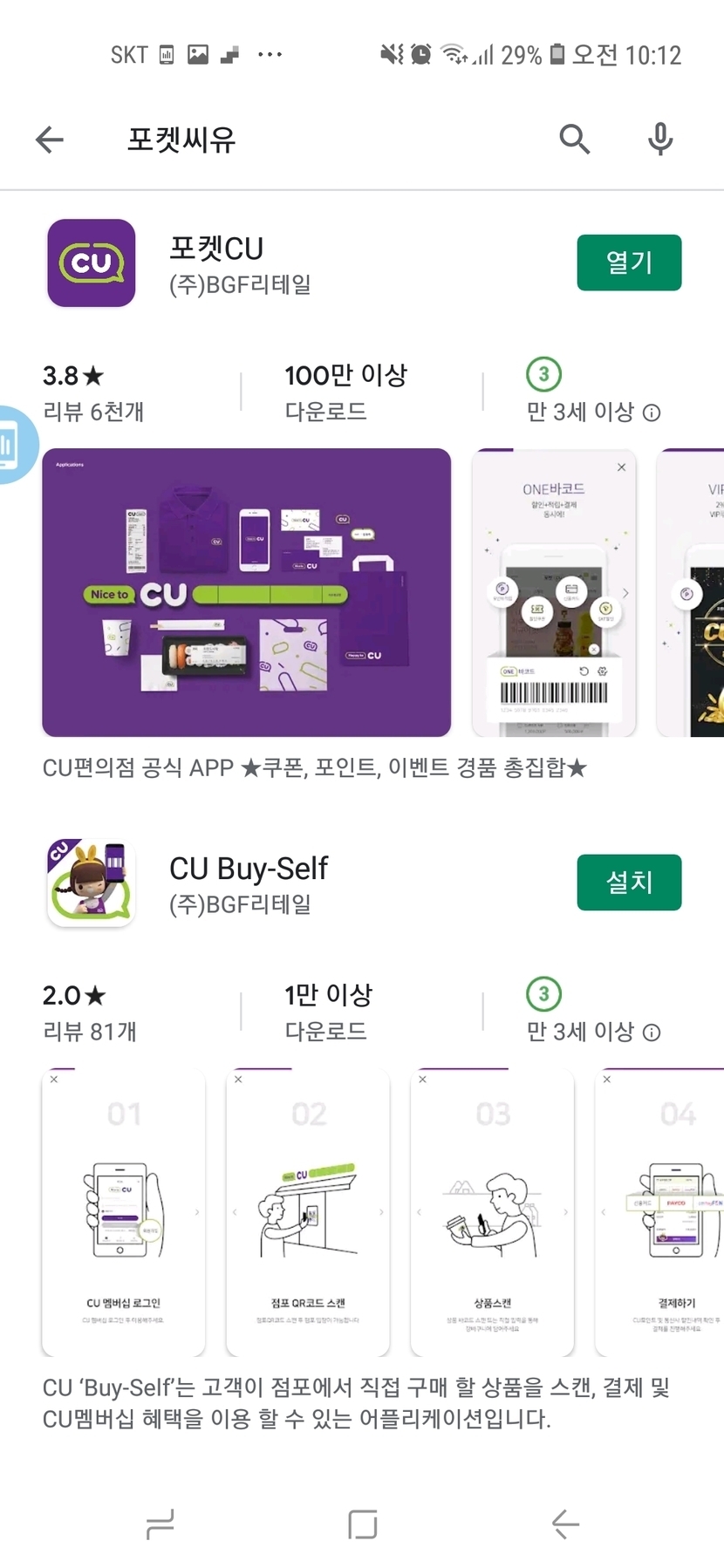Tap the blue floating side bubble icon
Viewport: 724px width, 1568px height.
[x=16, y=445]
